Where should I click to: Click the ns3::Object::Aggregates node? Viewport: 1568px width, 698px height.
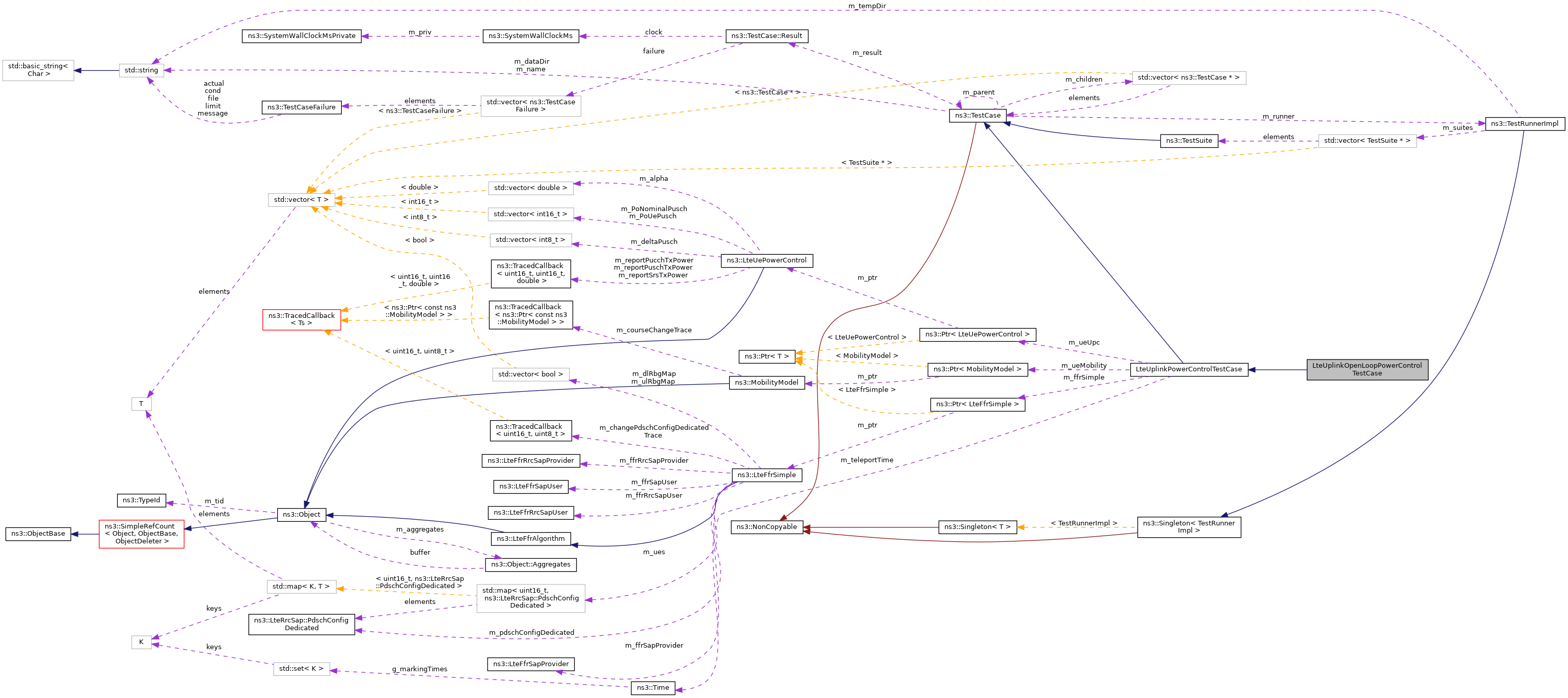(530, 564)
